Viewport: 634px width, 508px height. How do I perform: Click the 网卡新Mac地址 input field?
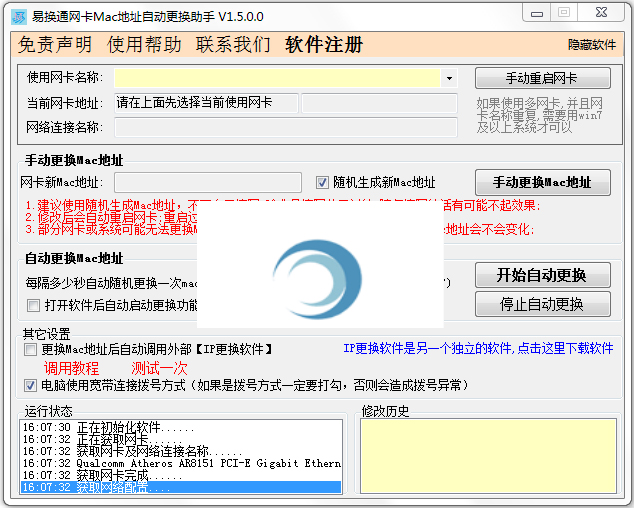click(208, 182)
